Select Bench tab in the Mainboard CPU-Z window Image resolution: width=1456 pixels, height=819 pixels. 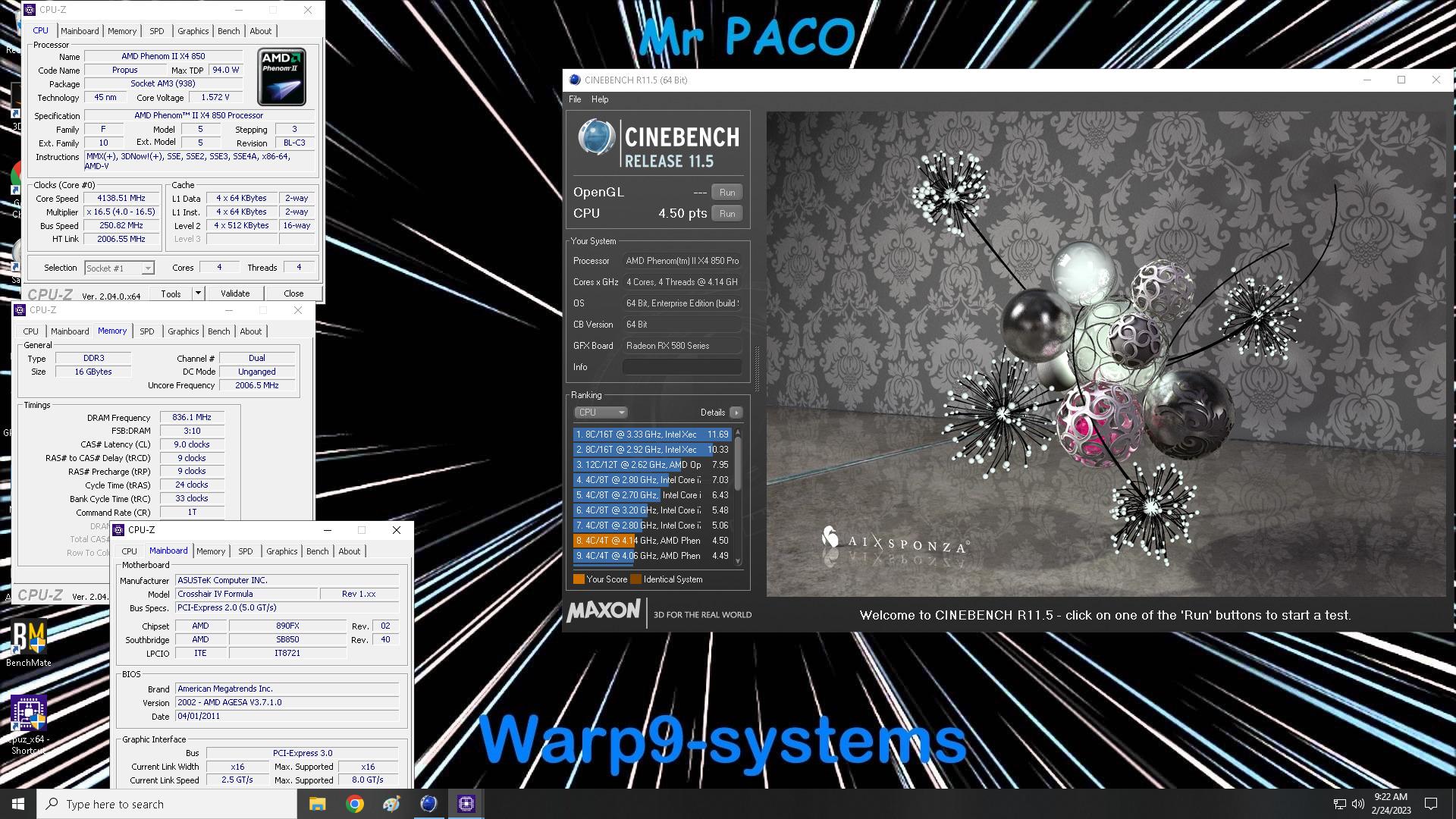pyautogui.click(x=318, y=551)
